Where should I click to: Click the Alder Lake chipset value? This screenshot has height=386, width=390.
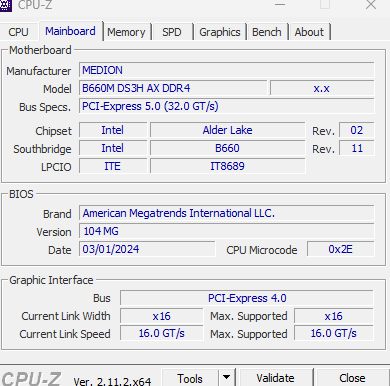coord(228,130)
